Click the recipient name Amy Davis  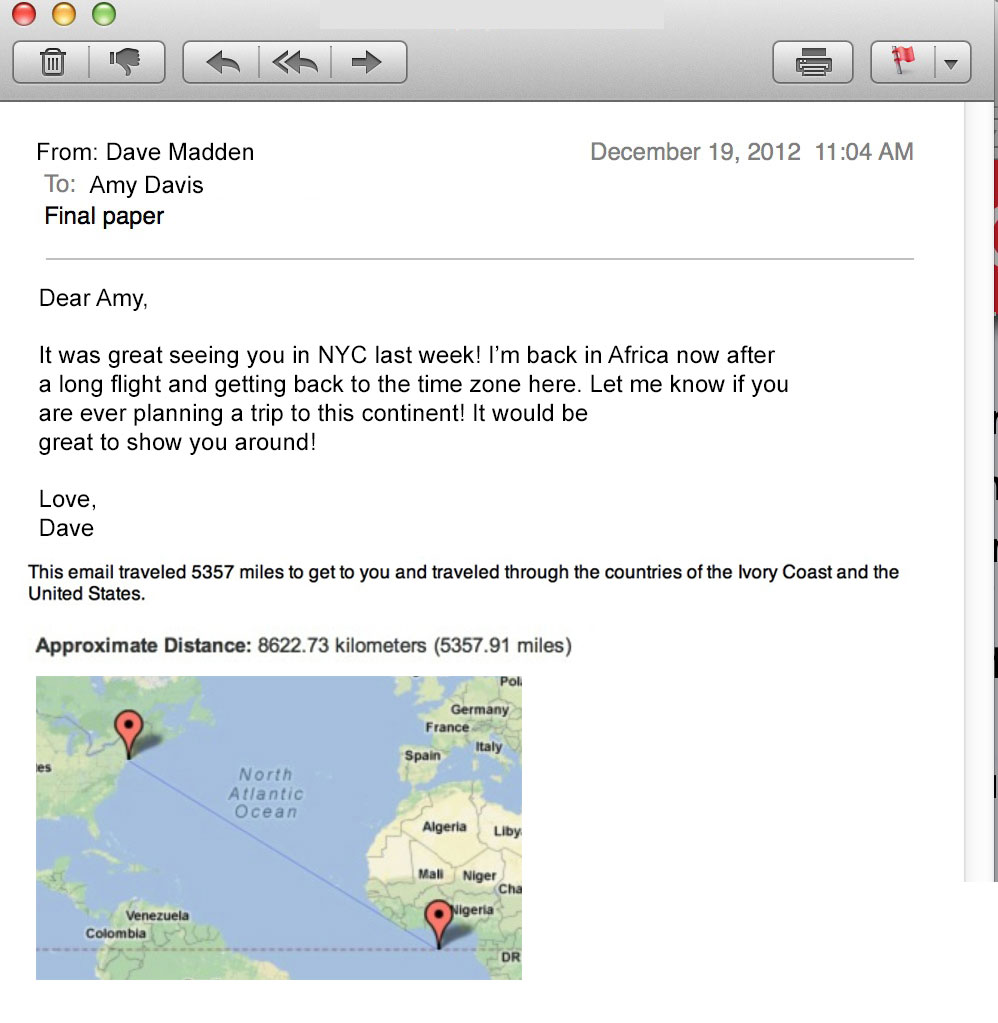[x=146, y=185]
